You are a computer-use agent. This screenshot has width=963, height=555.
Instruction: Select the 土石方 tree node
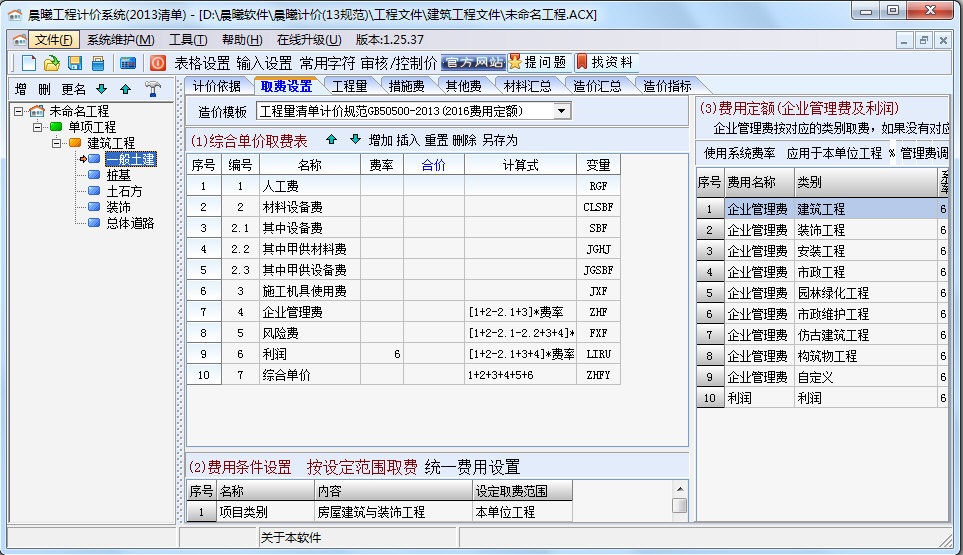point(124,191)
